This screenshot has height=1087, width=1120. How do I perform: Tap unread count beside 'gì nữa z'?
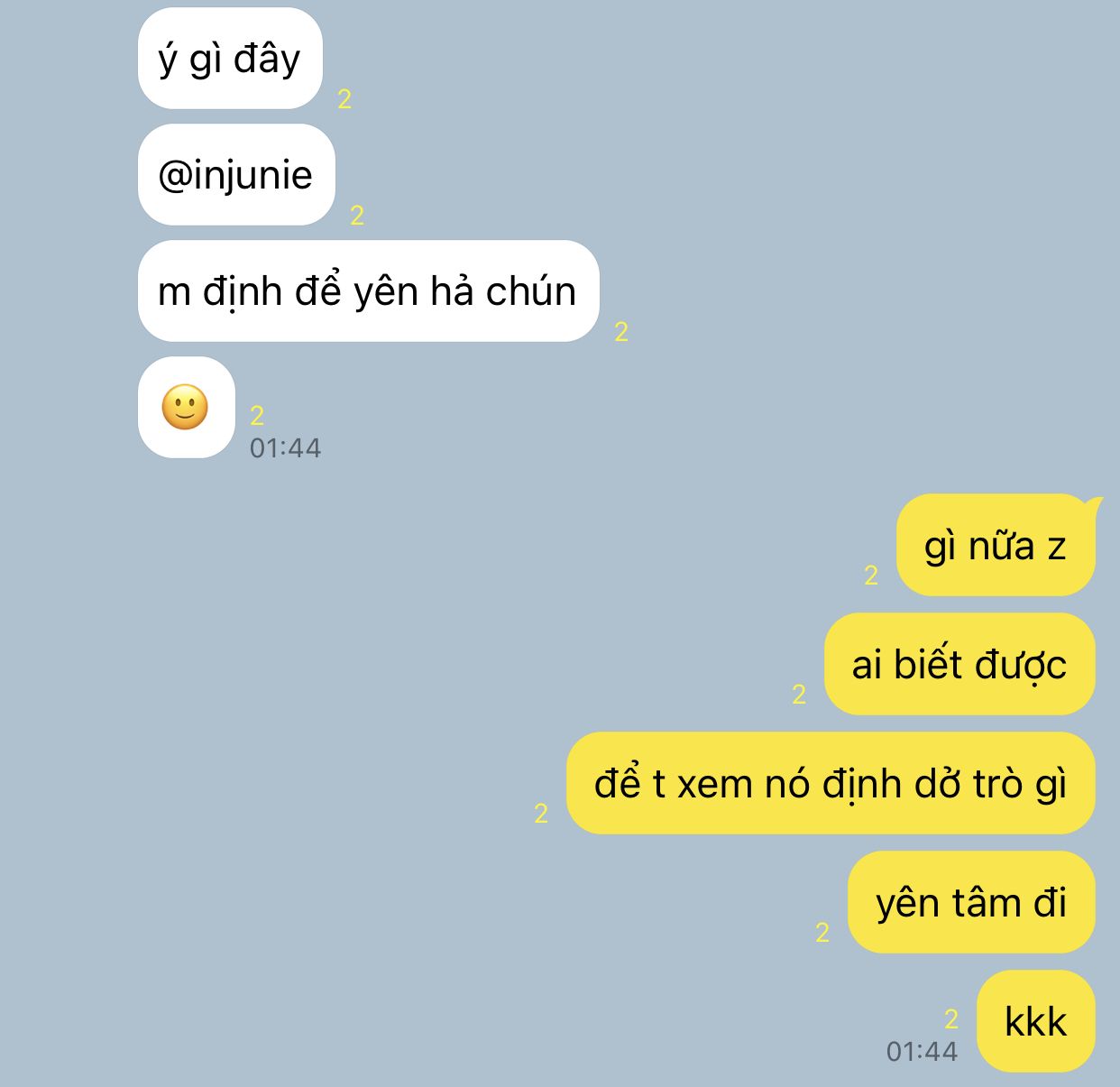(871, 576)
